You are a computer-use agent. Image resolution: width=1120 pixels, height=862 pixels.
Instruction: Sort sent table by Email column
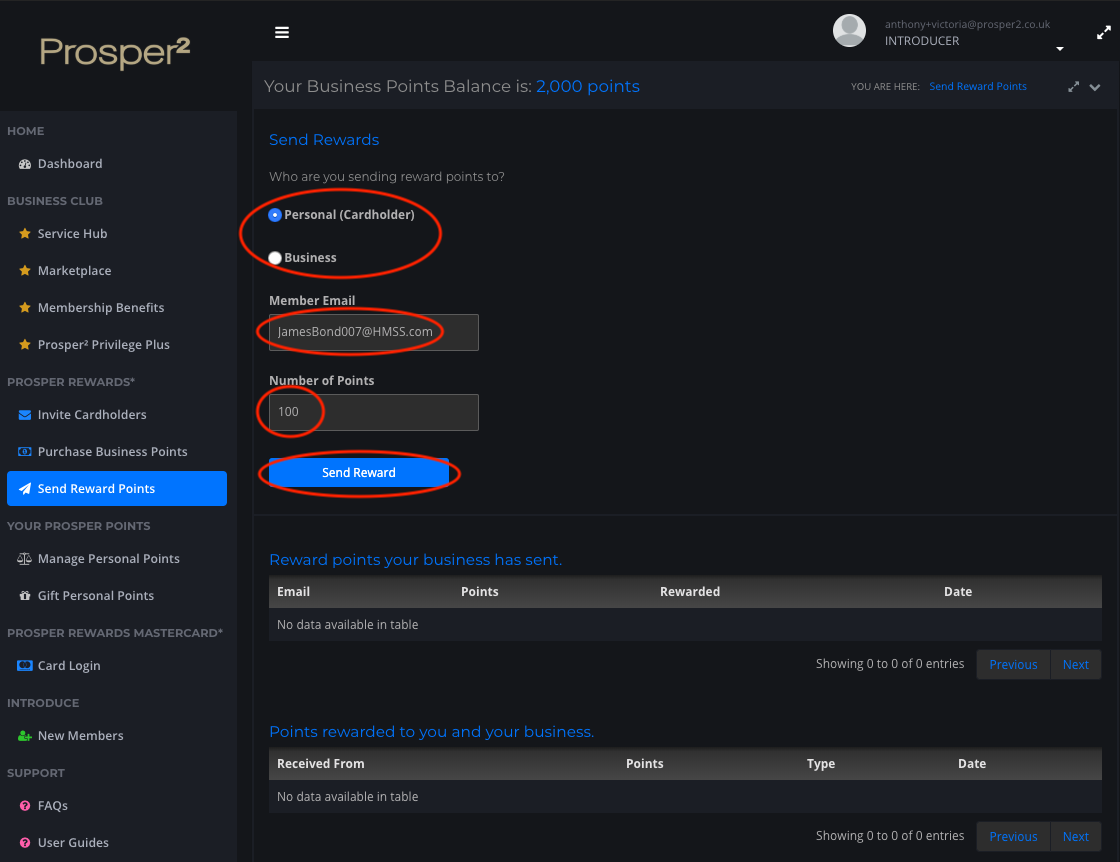click(x=294, y=592)
